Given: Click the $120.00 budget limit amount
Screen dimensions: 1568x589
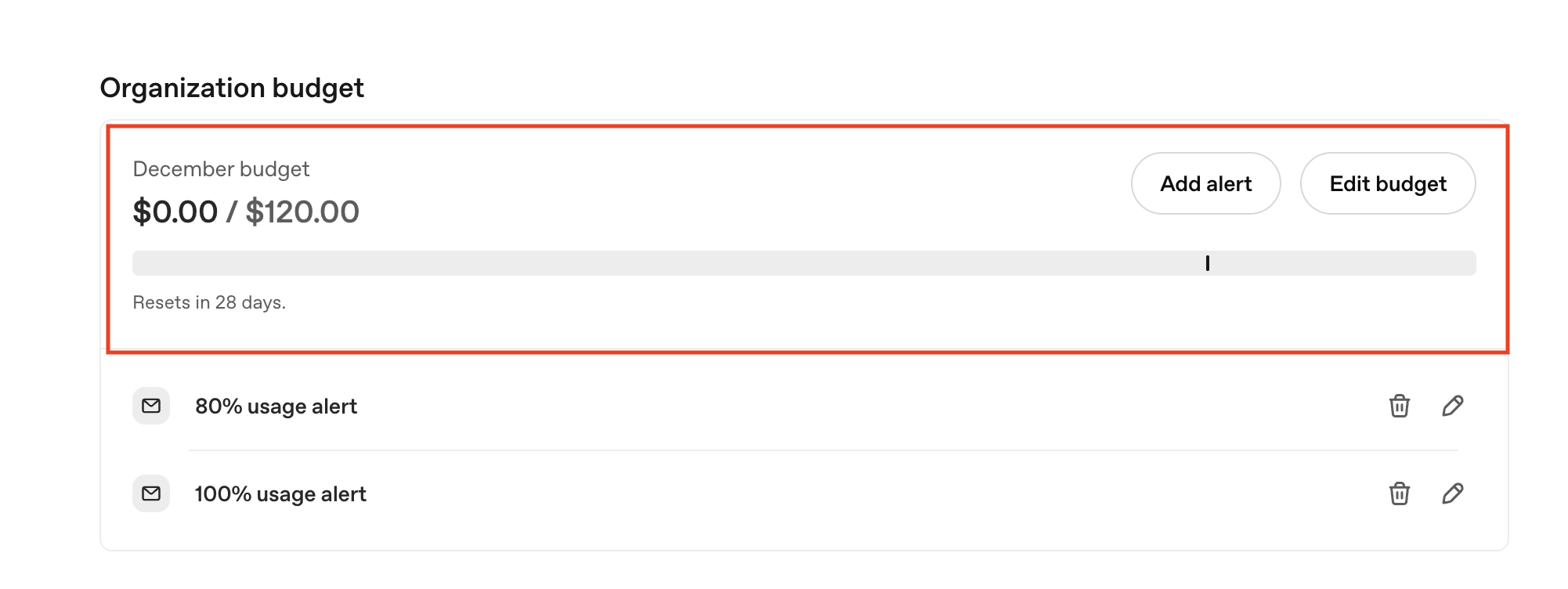Looking at the screenshot, I should click(x=302, y=211).
